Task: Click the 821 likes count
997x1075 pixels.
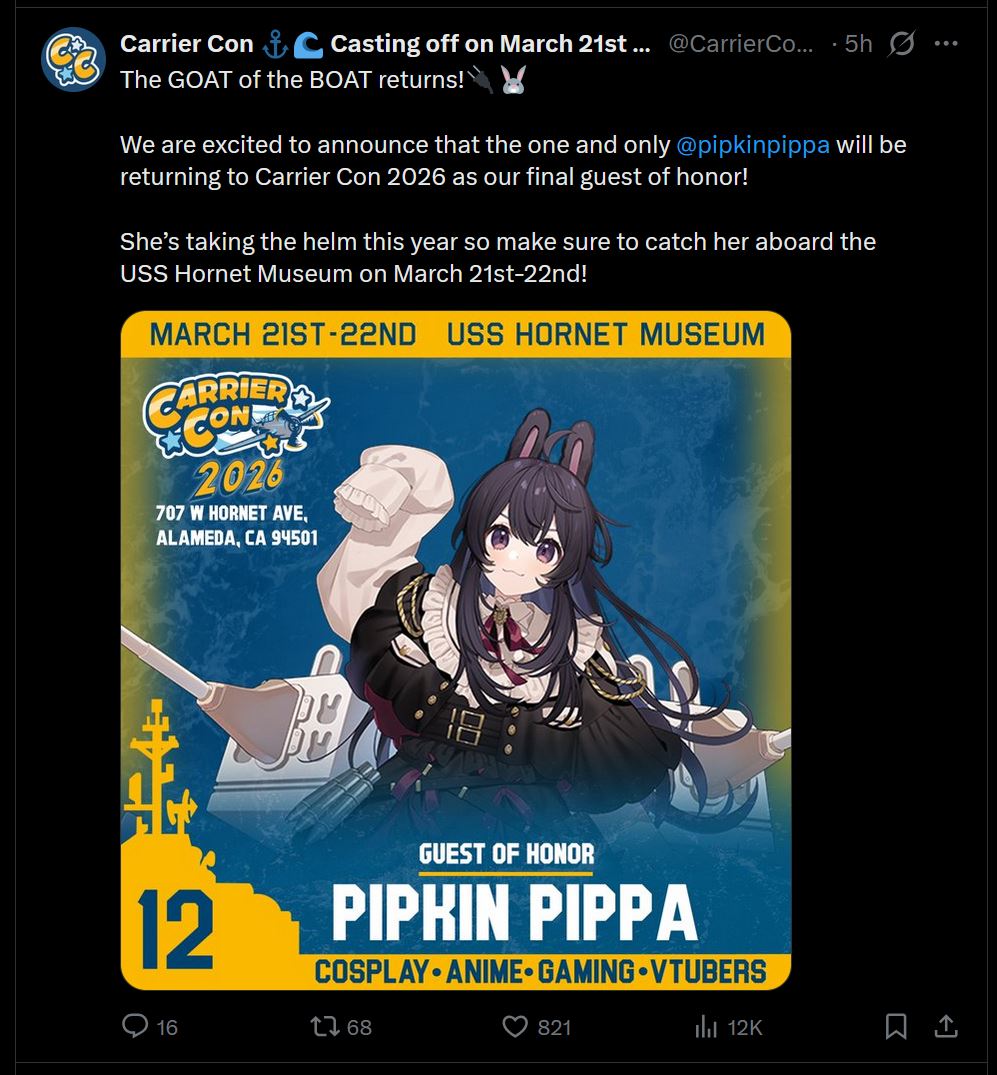Action: click(554, 1027)
